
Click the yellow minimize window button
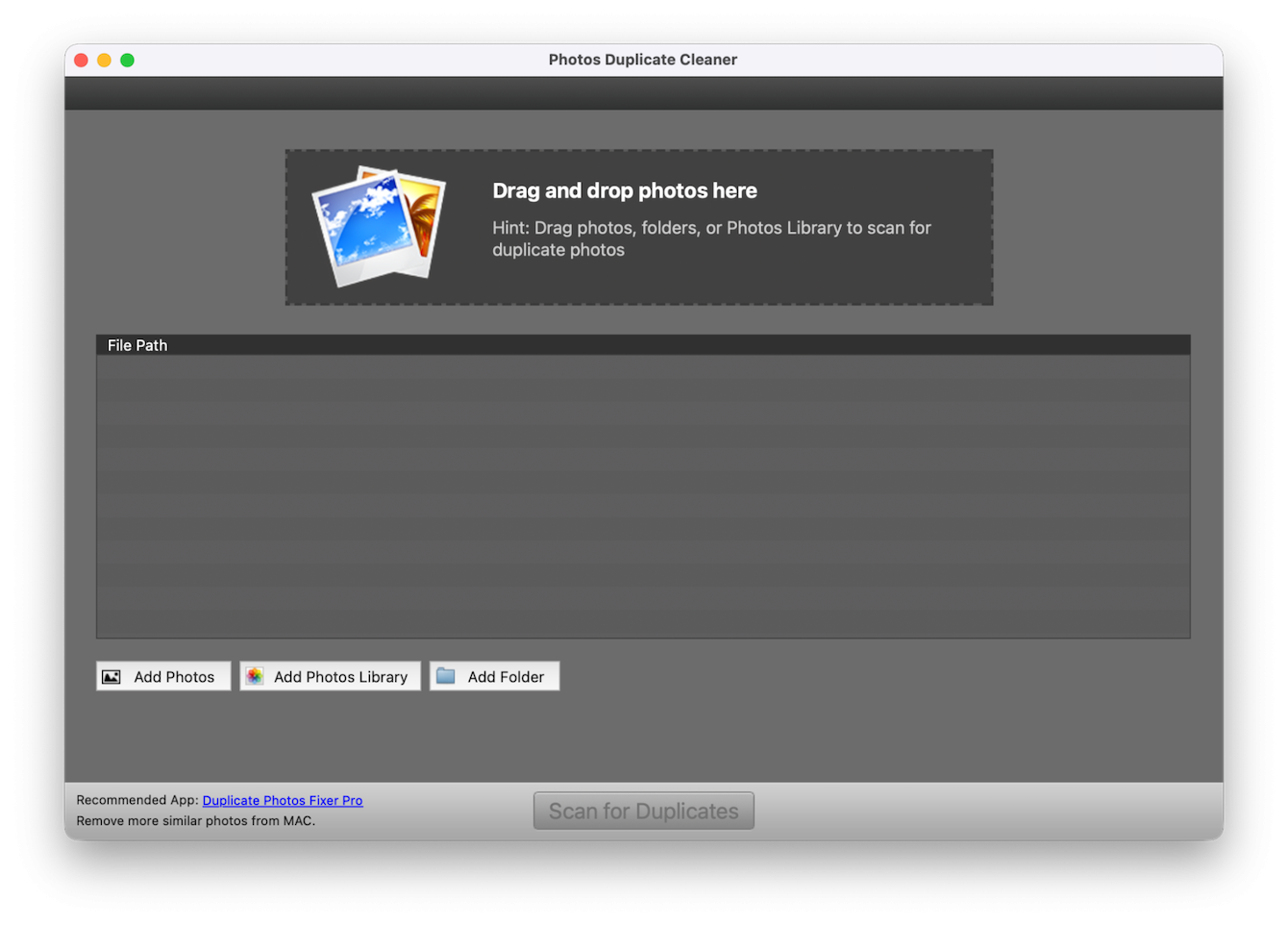104,59
